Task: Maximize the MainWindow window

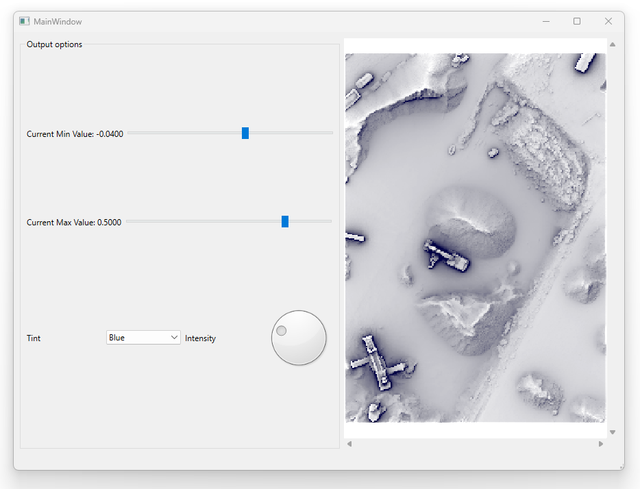Action: coord(577,21)
